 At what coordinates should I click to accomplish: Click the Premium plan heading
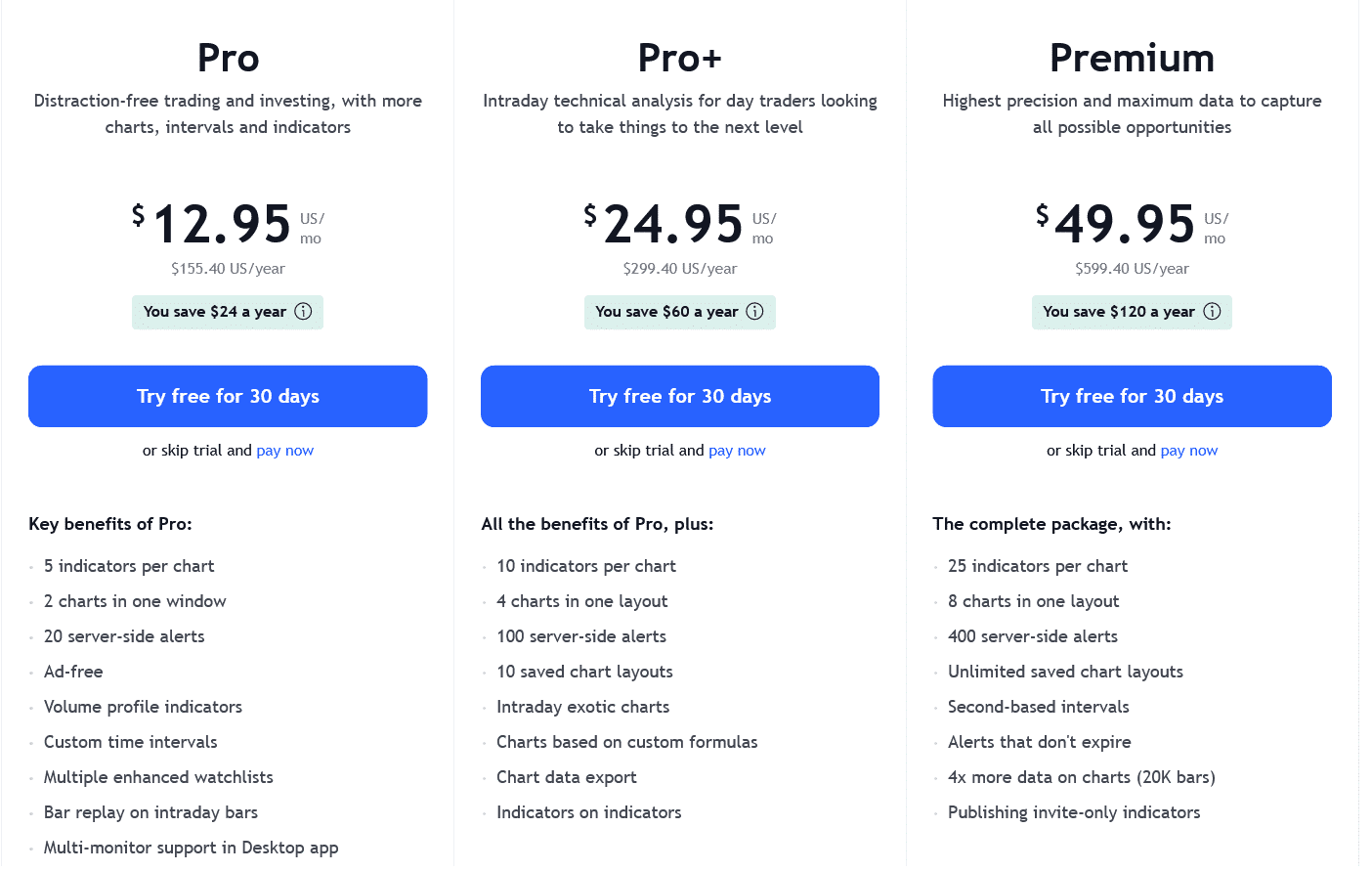[x=1132, y=59]
